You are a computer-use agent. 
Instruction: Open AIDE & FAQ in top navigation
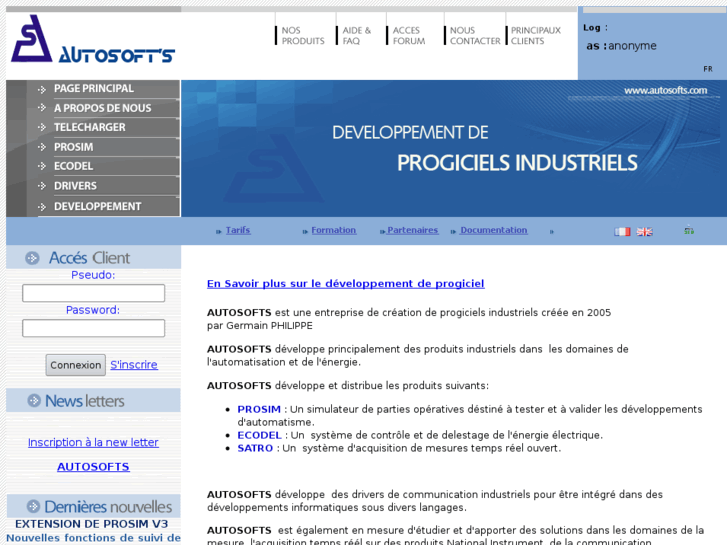pos(357,36)
